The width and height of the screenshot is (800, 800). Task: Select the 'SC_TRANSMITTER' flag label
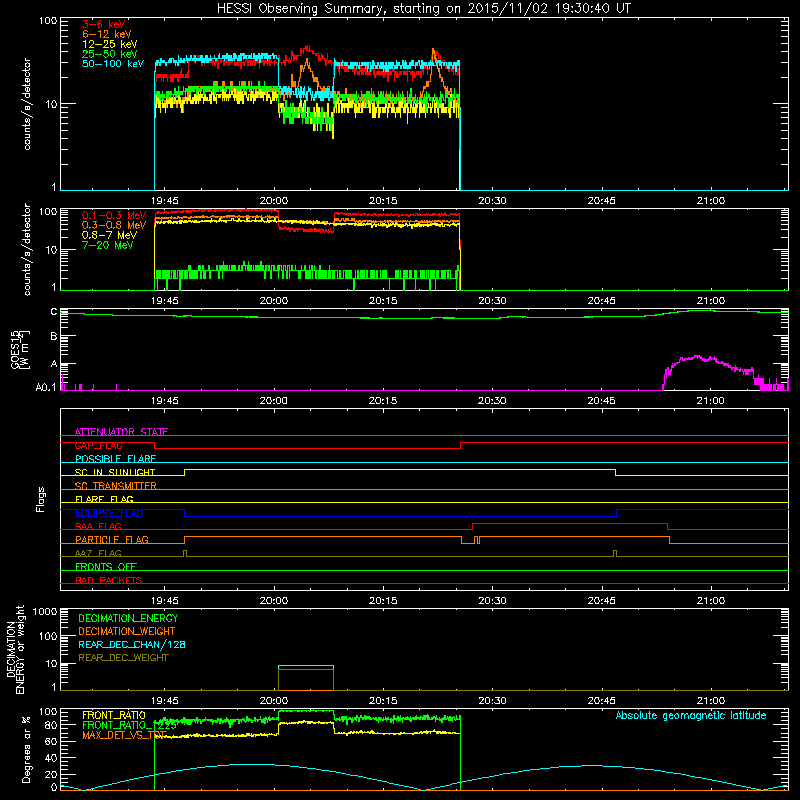(116, 486)
